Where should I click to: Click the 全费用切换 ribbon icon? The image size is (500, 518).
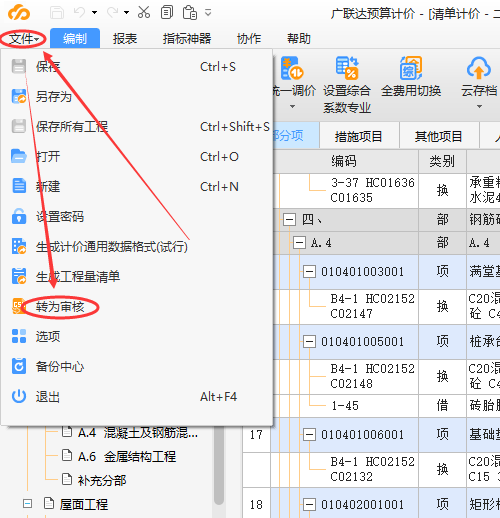[x=411, y=68]
